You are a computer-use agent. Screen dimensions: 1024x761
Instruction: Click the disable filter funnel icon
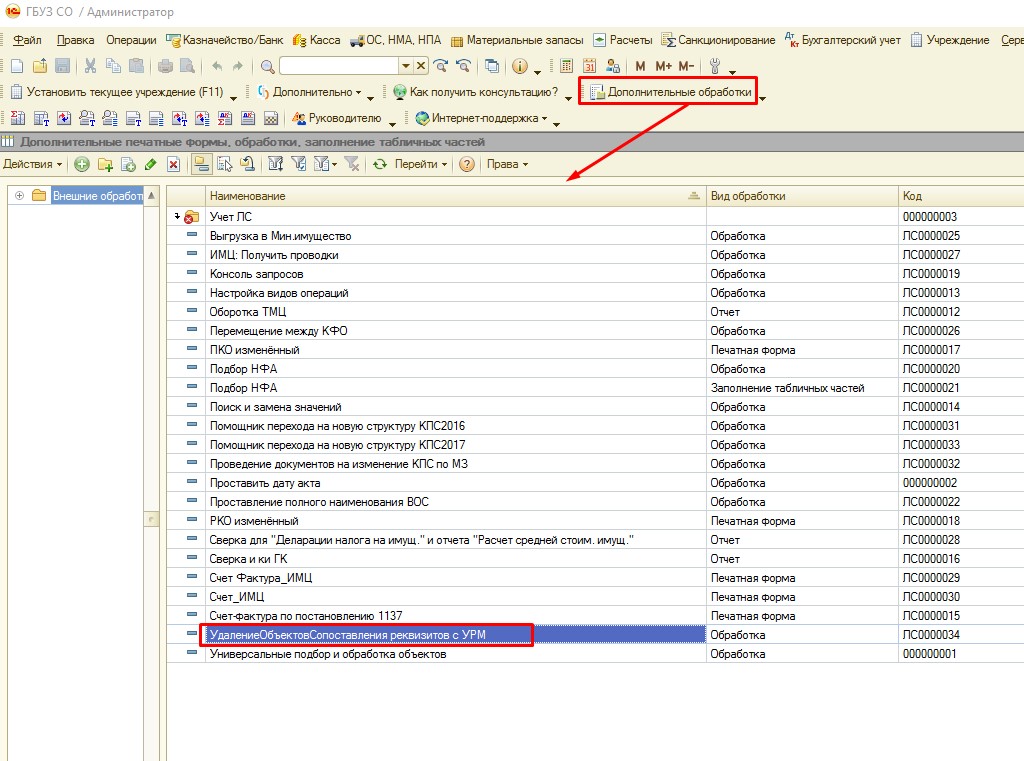click(351, 164)
